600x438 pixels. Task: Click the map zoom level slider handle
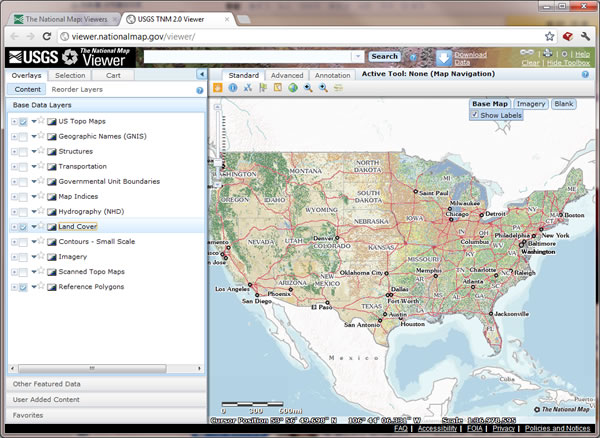218,163
